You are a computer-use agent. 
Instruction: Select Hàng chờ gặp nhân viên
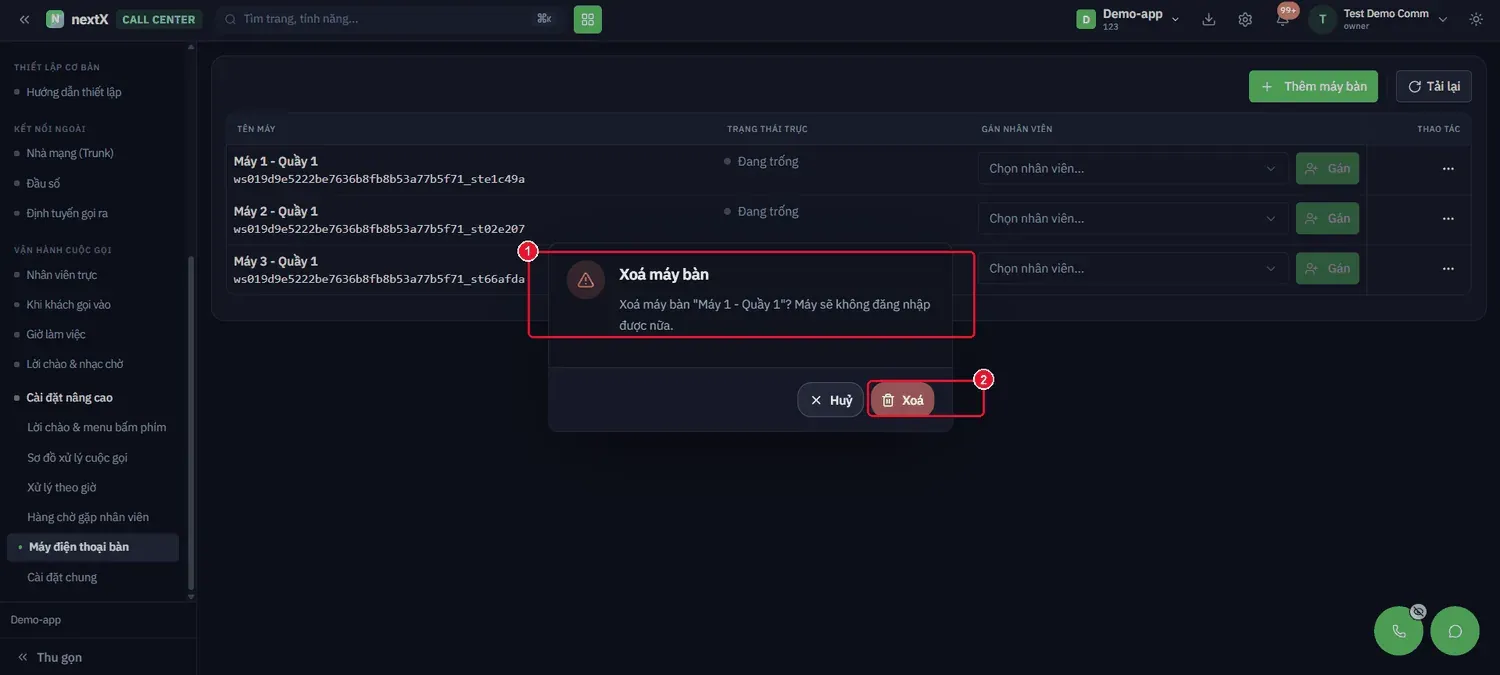coord(88,517)
